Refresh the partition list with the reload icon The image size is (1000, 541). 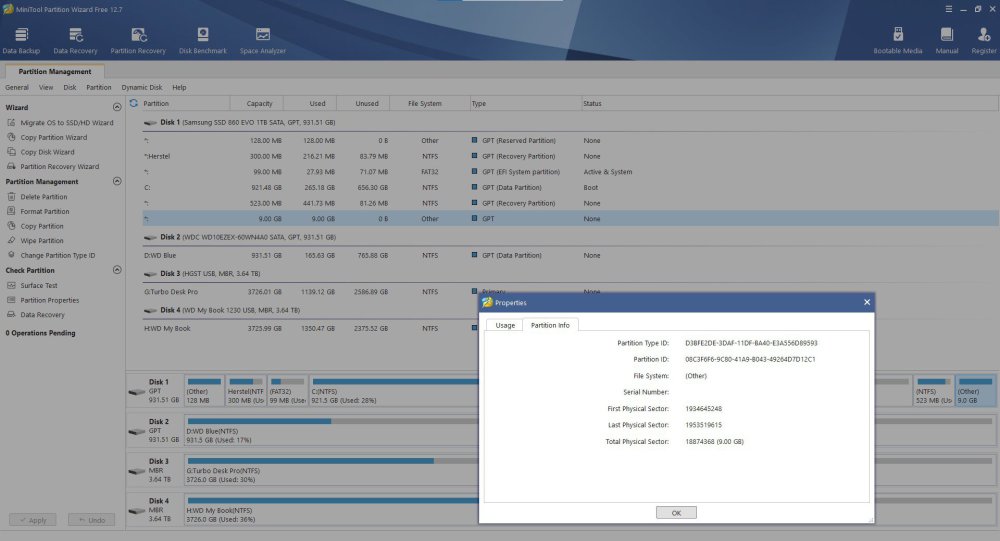(134, 103)
